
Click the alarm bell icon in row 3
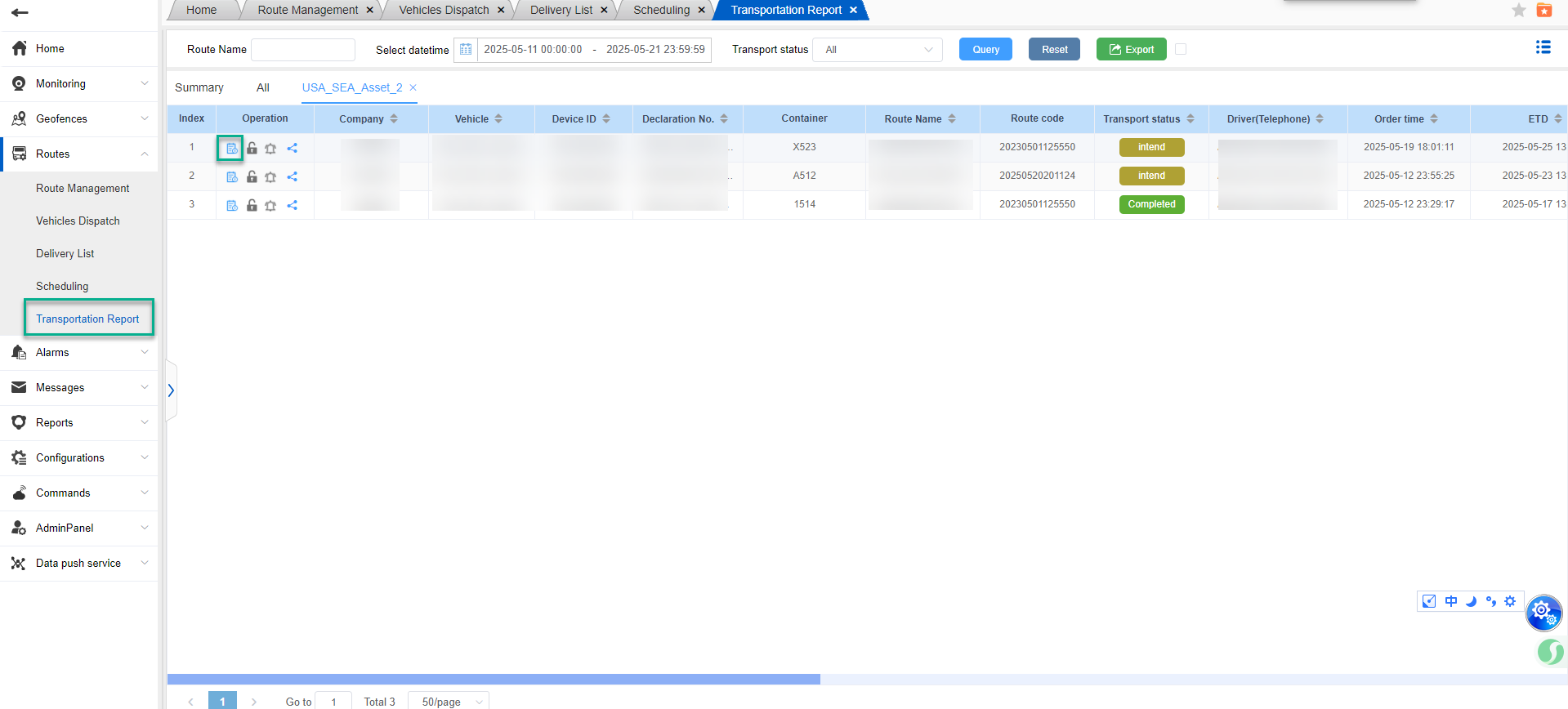[x=270, y=205]
